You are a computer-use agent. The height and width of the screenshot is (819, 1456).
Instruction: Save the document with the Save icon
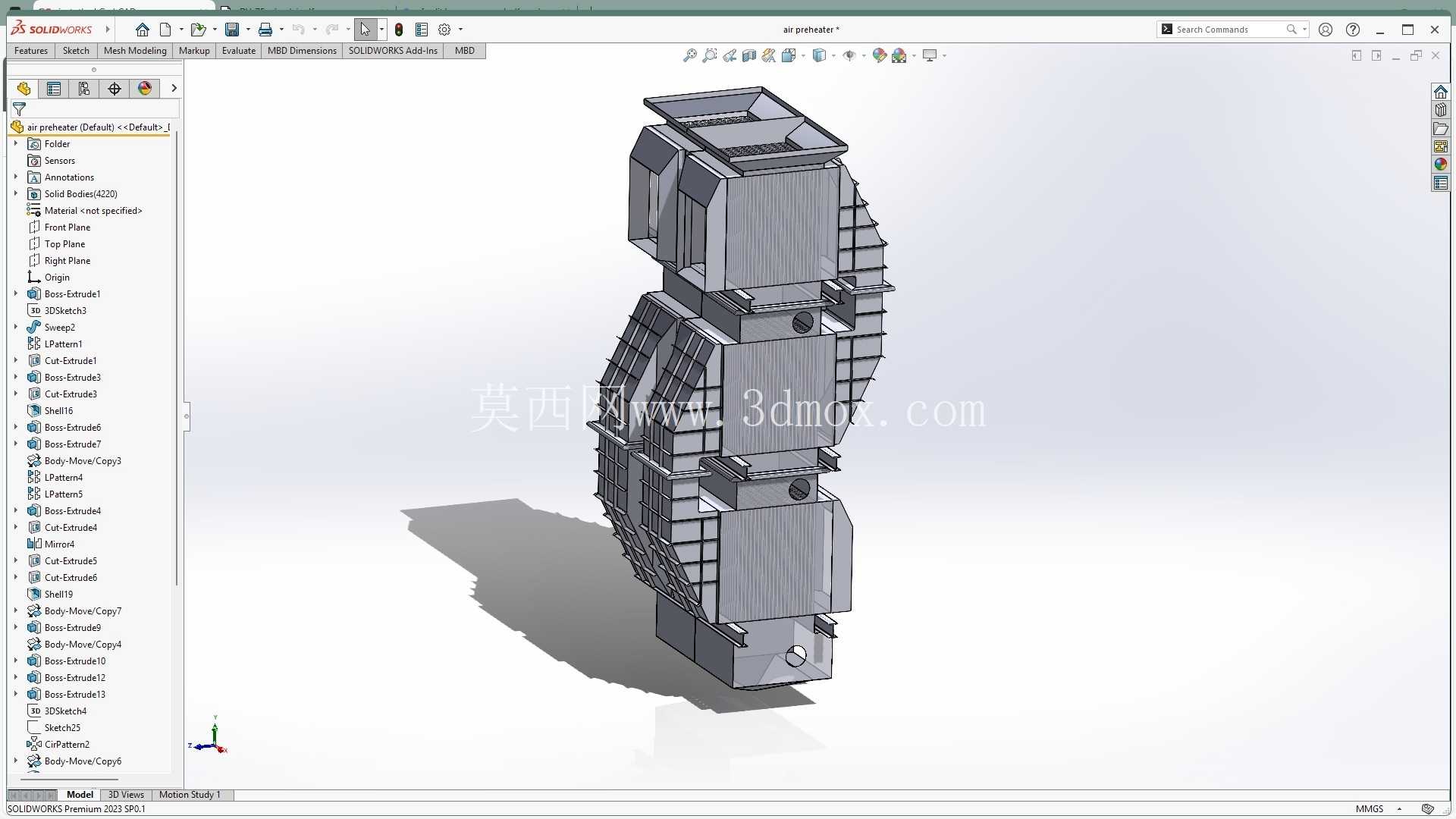232,30
